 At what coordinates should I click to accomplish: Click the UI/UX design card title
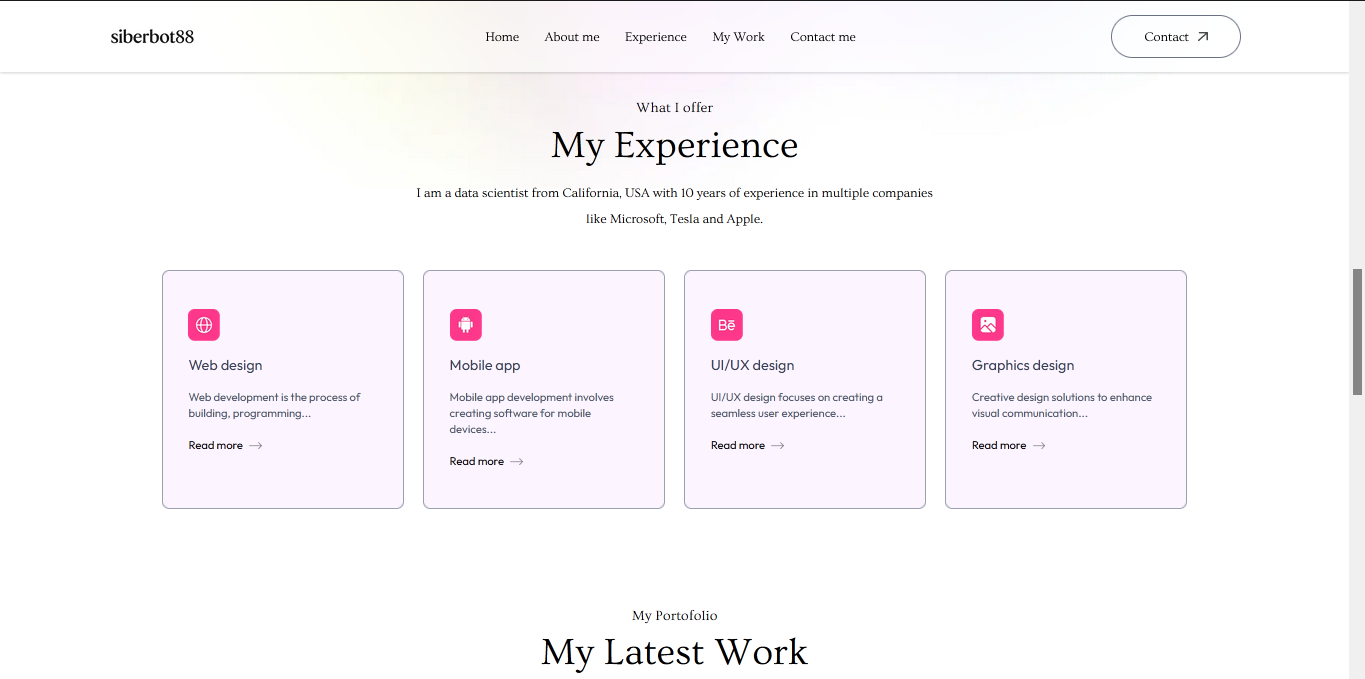tap(752, 366)
